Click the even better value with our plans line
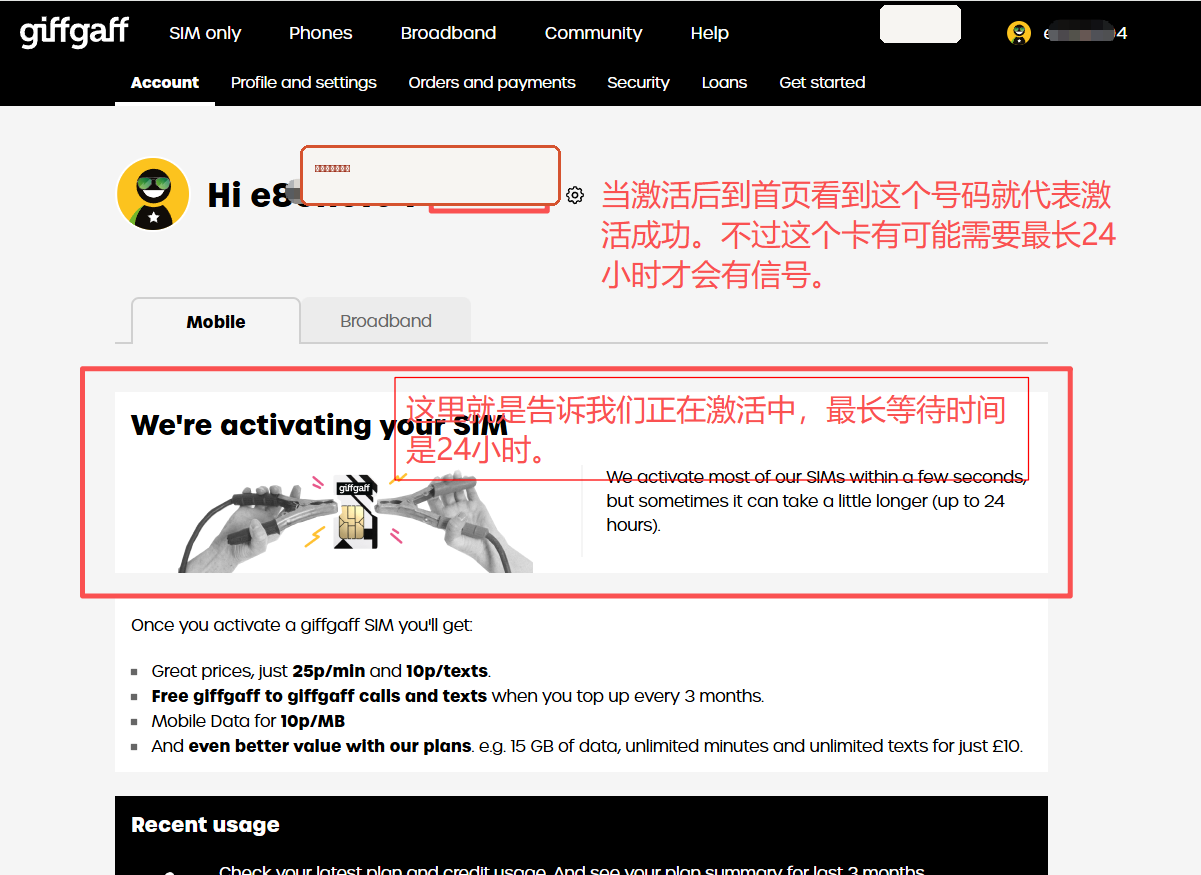The height and width of the screenshot is (875, 1201). click(587, 746)
